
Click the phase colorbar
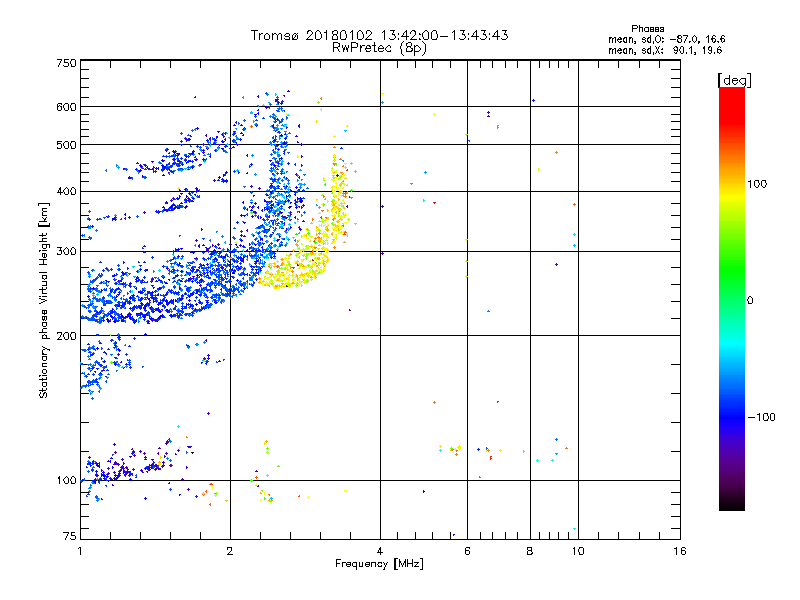(x=732, y=298)
